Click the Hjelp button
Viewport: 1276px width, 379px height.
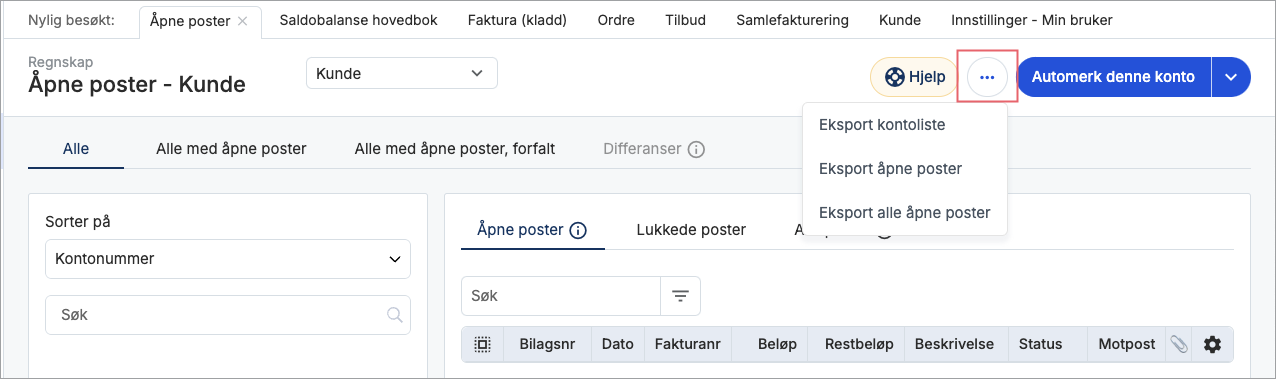tap(914, 77)
